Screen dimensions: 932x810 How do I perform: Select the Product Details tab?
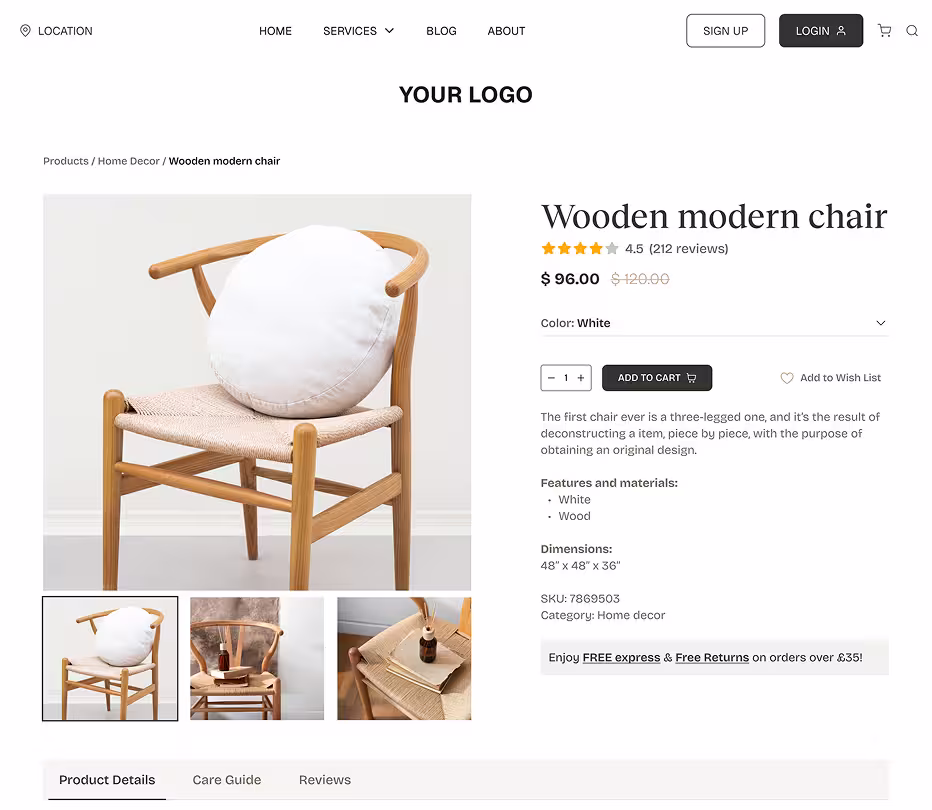click(107, 780)
